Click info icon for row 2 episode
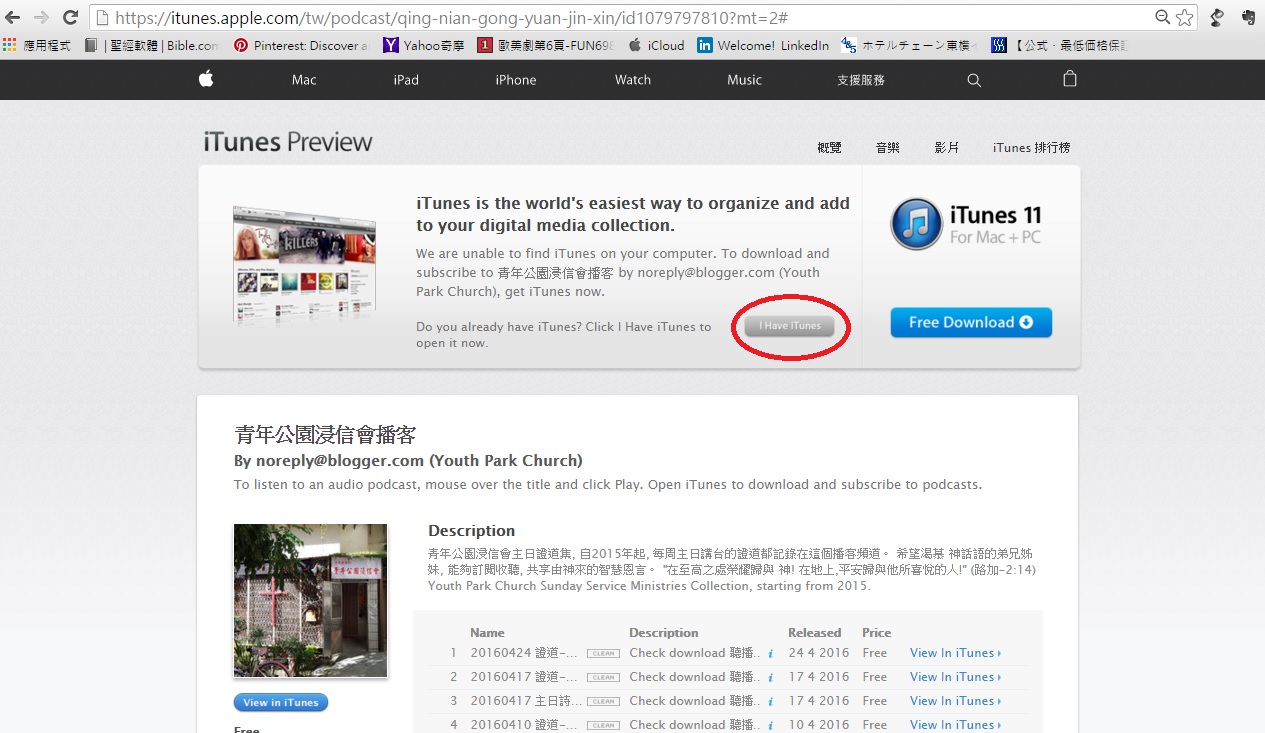 click(770, 678)
